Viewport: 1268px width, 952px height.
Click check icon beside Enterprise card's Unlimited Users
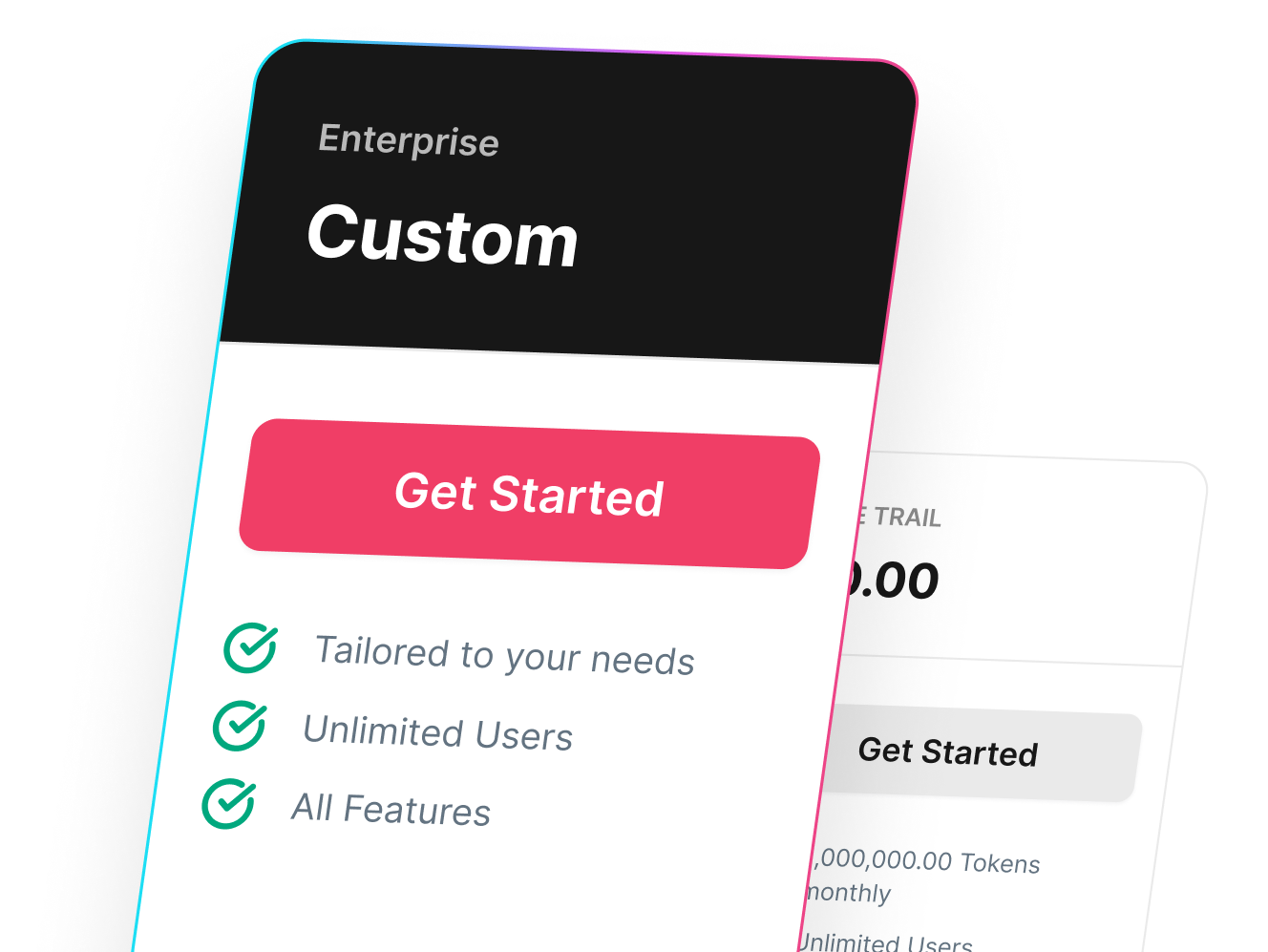click(239, 726)
